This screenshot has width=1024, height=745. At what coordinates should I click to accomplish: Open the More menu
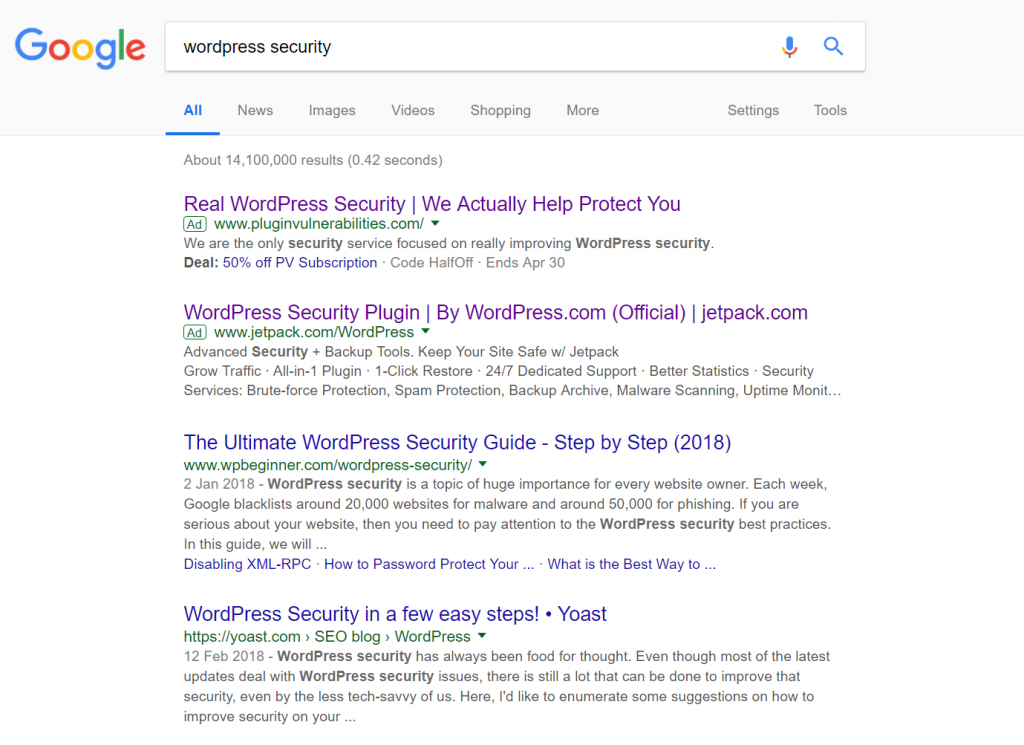583,110
